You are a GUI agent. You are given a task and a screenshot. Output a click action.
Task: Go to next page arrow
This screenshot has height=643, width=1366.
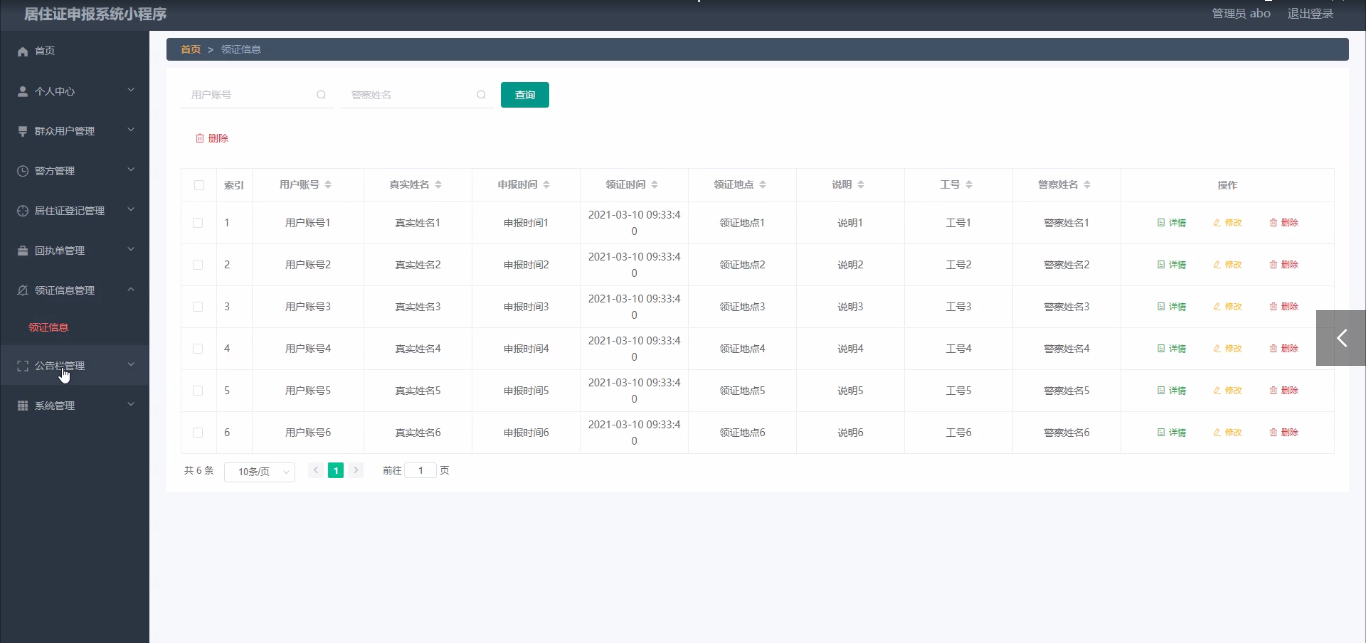[356, 470]
